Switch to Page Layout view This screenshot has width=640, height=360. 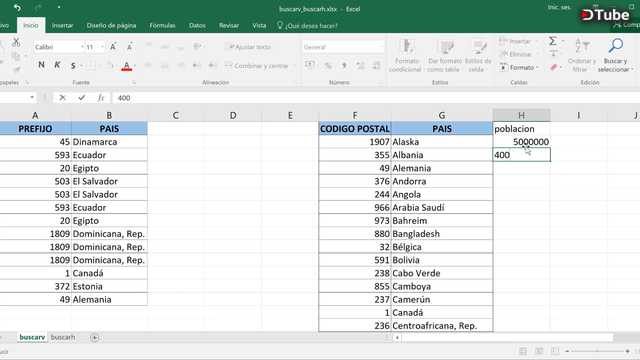click(x=539, y=351)
